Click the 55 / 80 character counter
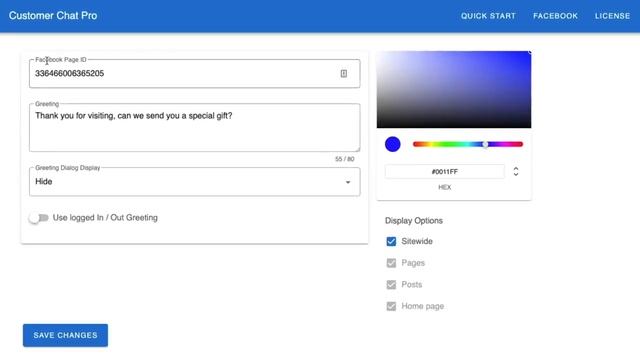This screenshot has width=640, height=360. pyautogui.click(x=344, y=159)
